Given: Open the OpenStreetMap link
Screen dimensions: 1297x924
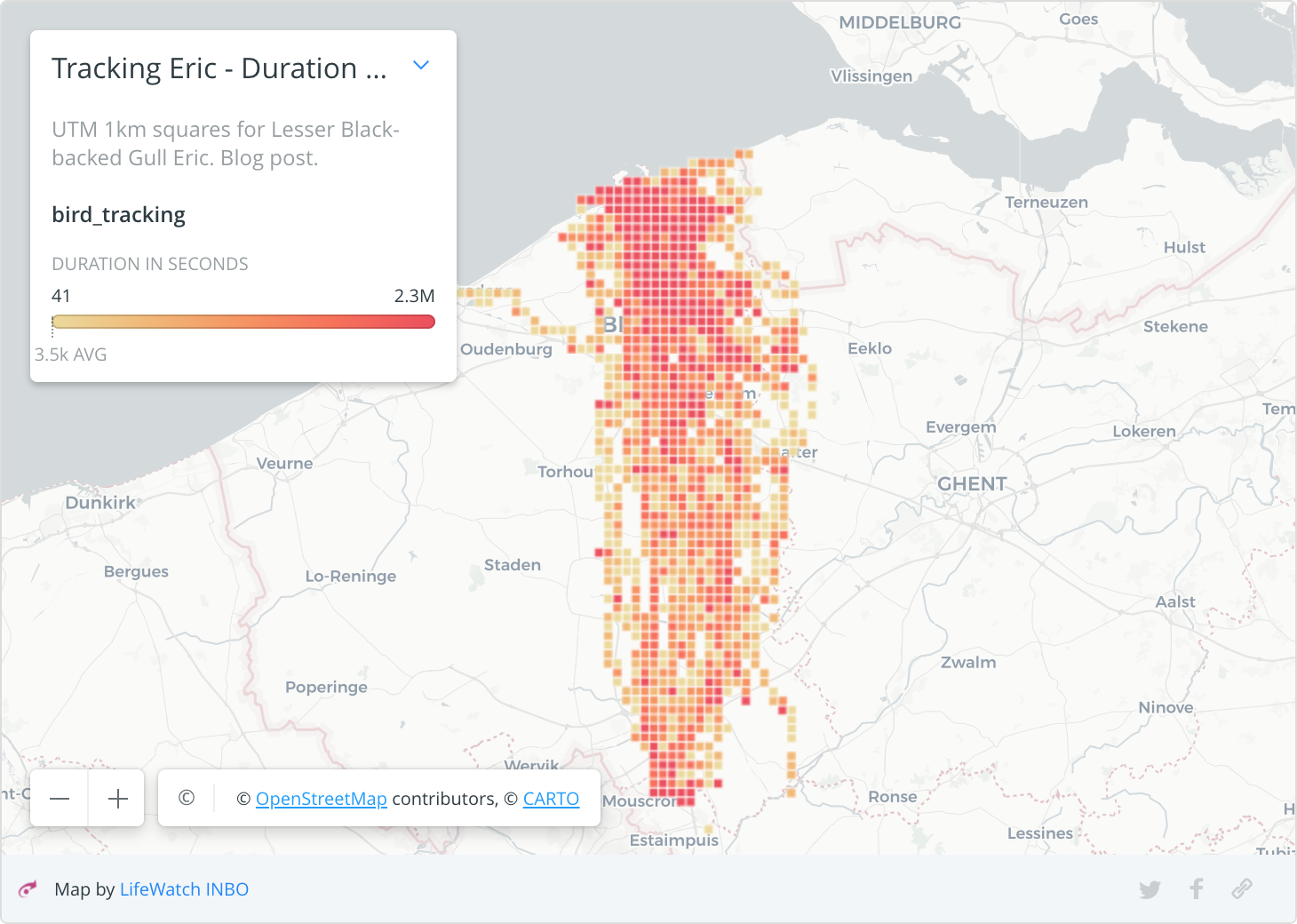Looking at the screenshot, I should pyautogui.click(x=322, y=799).
